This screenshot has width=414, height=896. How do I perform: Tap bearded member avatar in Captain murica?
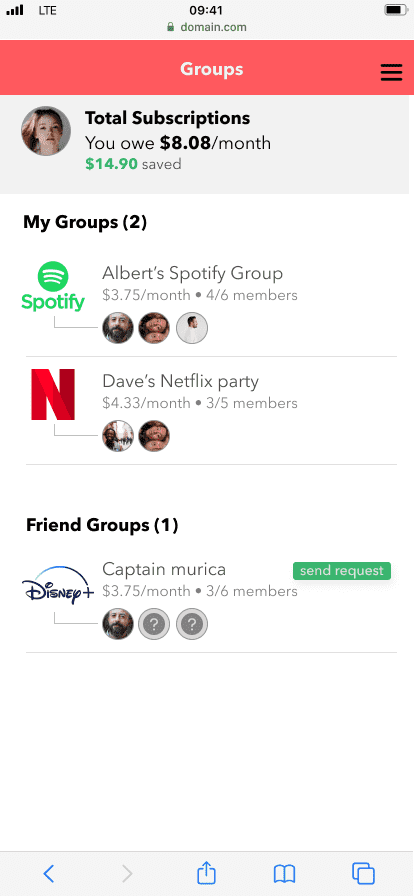[x=118, y=624]
